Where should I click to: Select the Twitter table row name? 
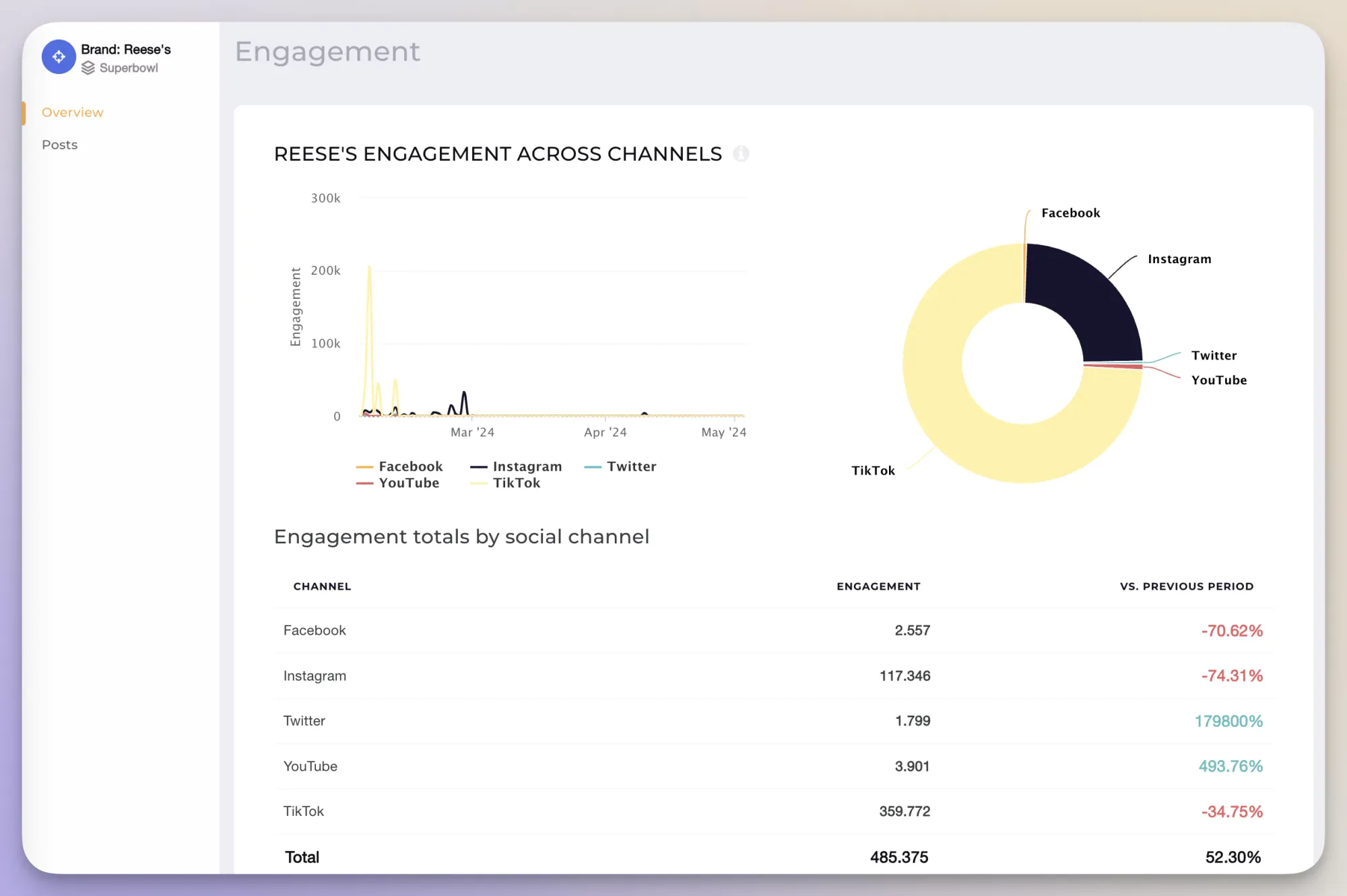(304, 721)
